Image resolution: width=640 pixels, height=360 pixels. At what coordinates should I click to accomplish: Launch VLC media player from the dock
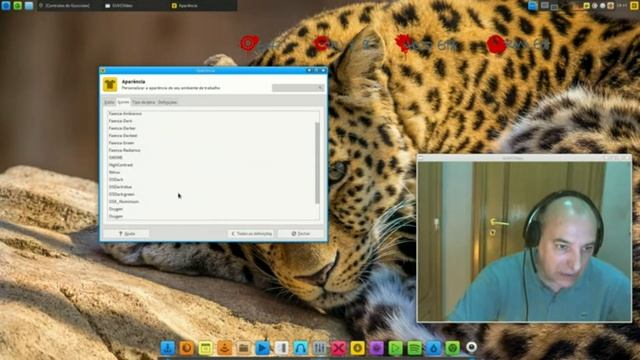click(x=224, y=348)
